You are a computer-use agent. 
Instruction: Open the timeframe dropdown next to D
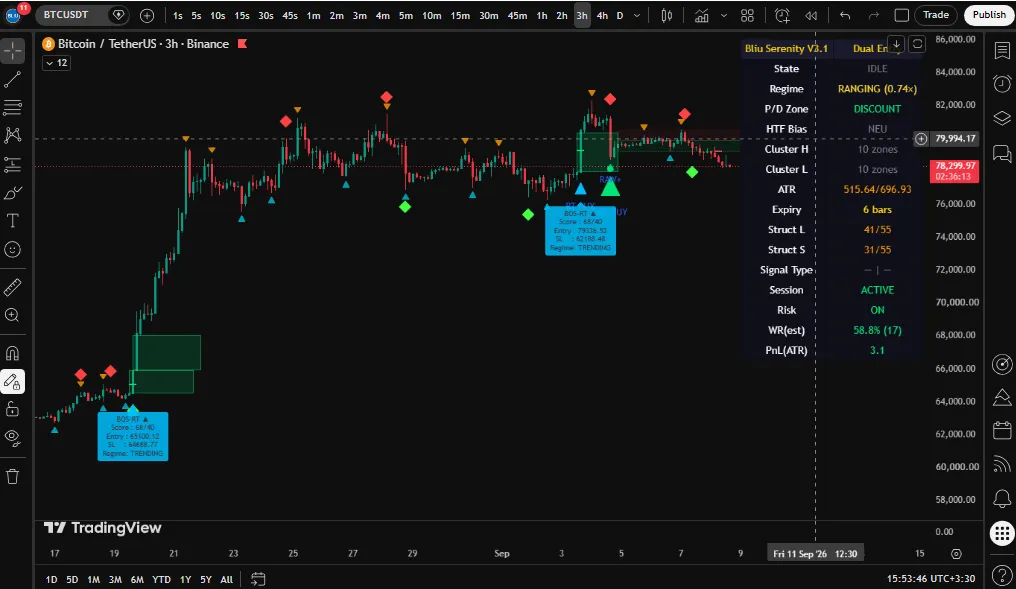coord(637,15)
